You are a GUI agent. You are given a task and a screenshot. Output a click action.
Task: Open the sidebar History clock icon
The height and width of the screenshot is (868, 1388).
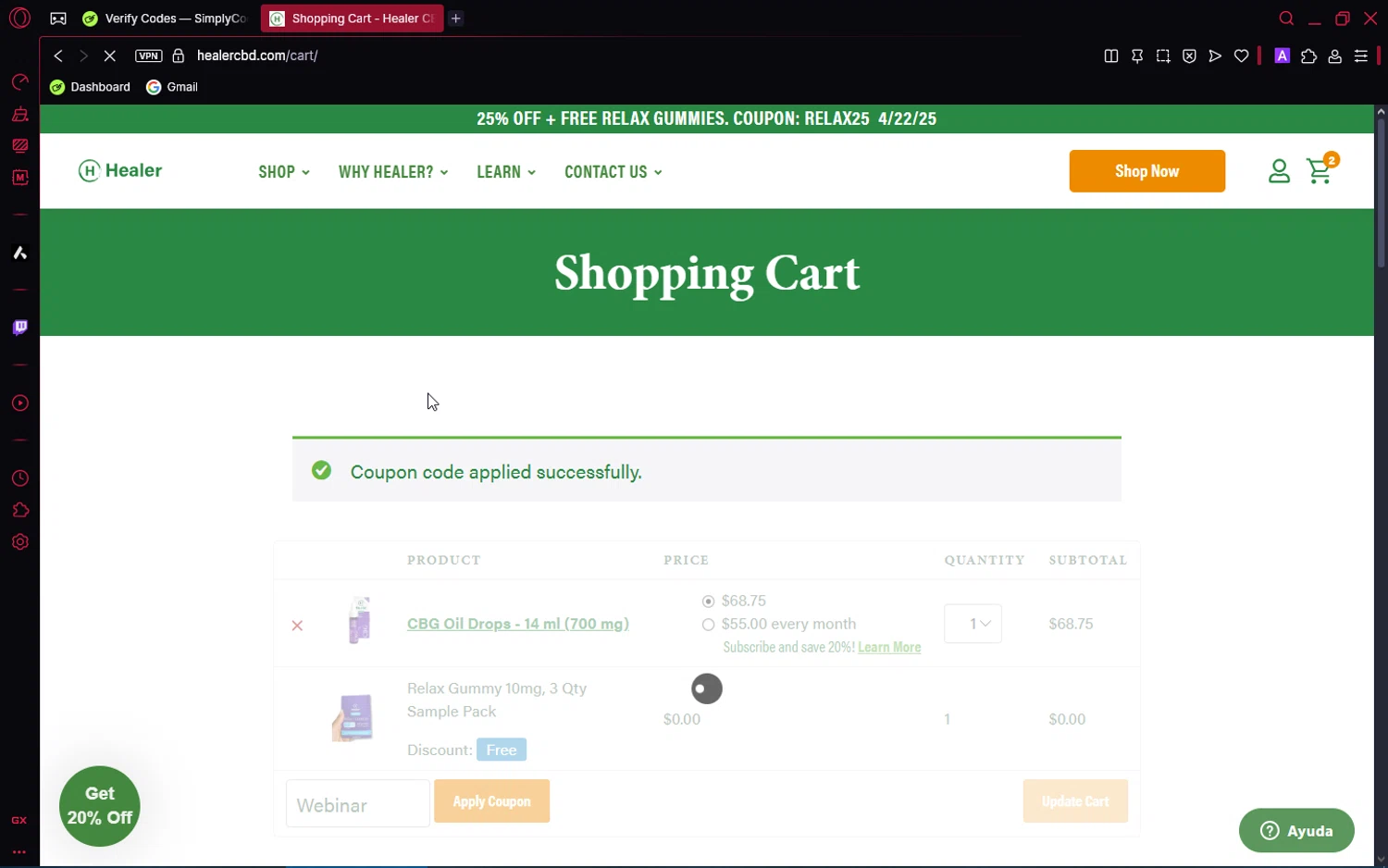coord(20,478)
